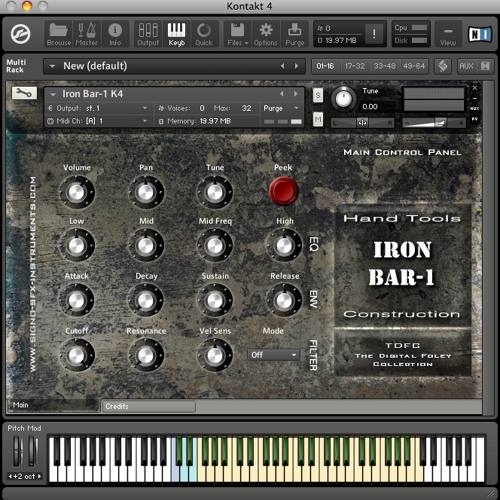Show the Info pane
Image resolution: width=500 pixels, height=500 pixels.
coord(115,34)
